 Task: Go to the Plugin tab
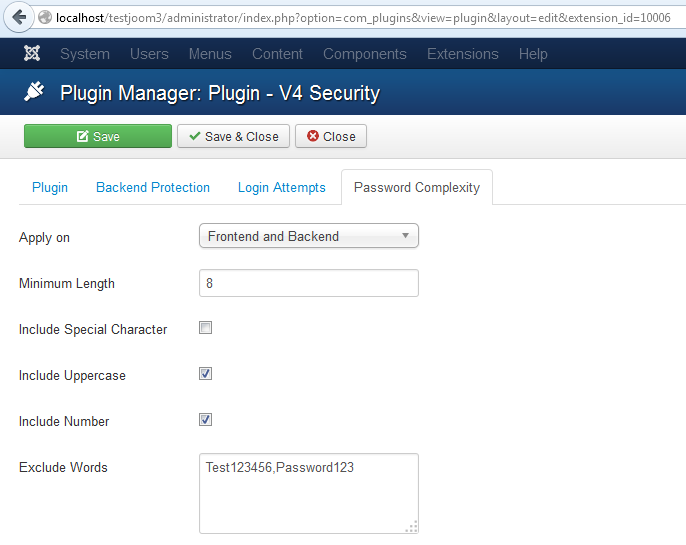coord(50,187)
